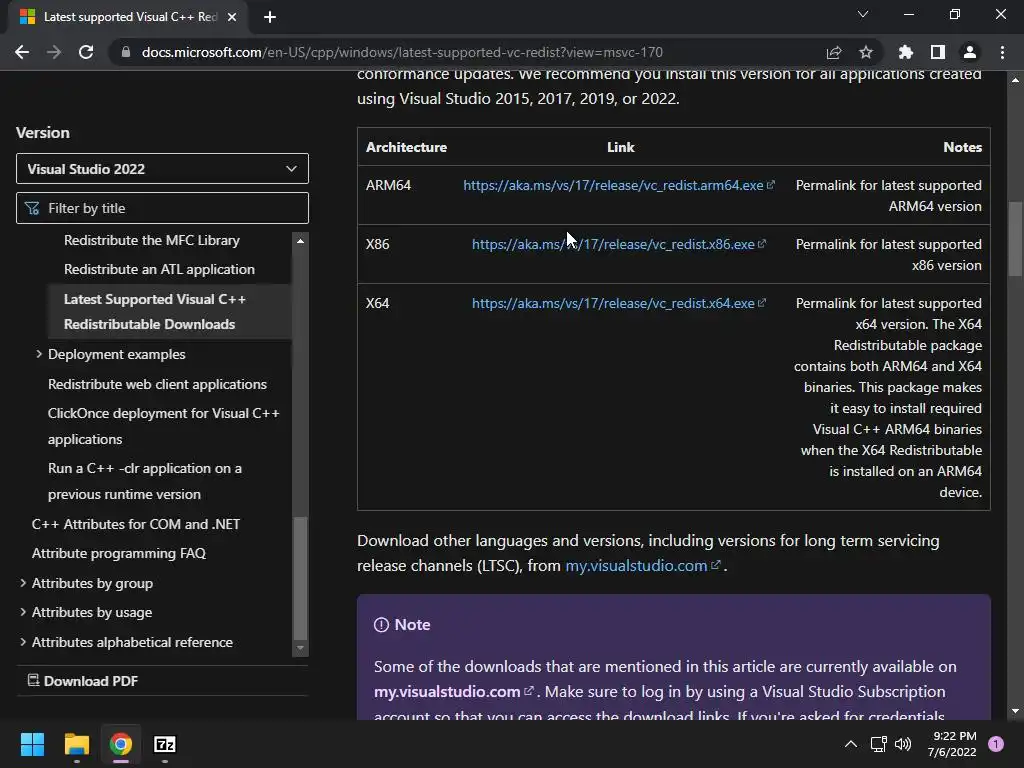
Task: Open Chrome profile avatar menu
Action: point(970,52)
